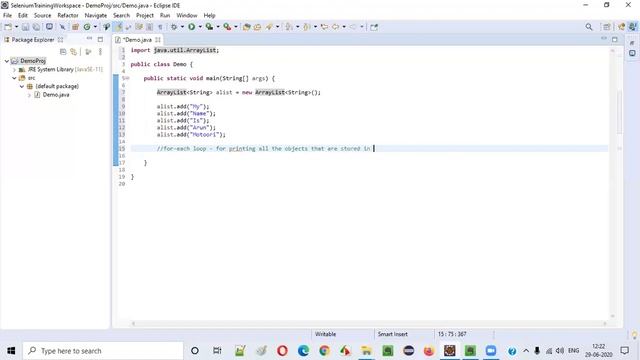
Task: Click the Open Terminal toolbar icon
Action: pos(49,27)
